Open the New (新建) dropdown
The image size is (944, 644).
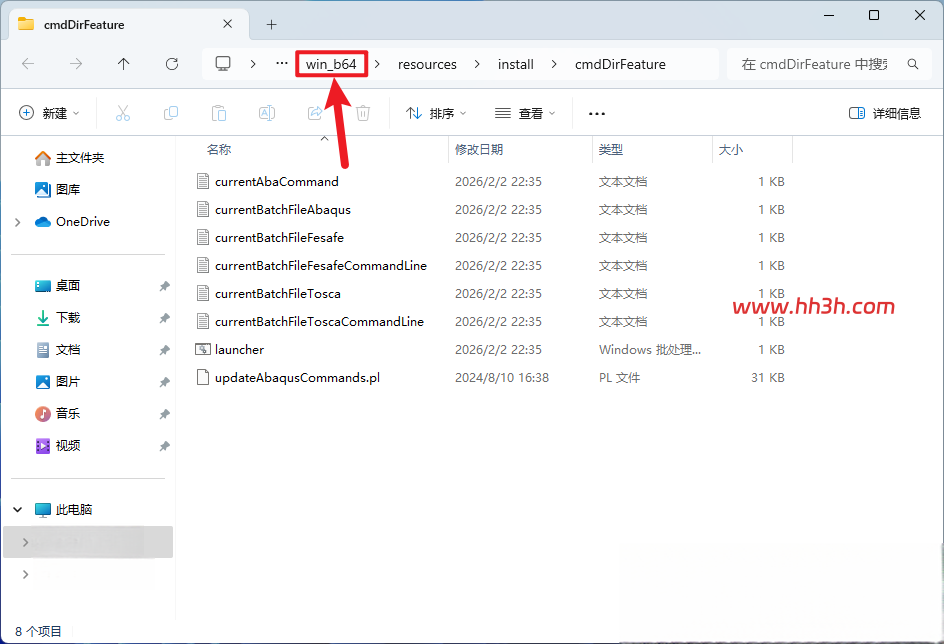click(49, 113)
